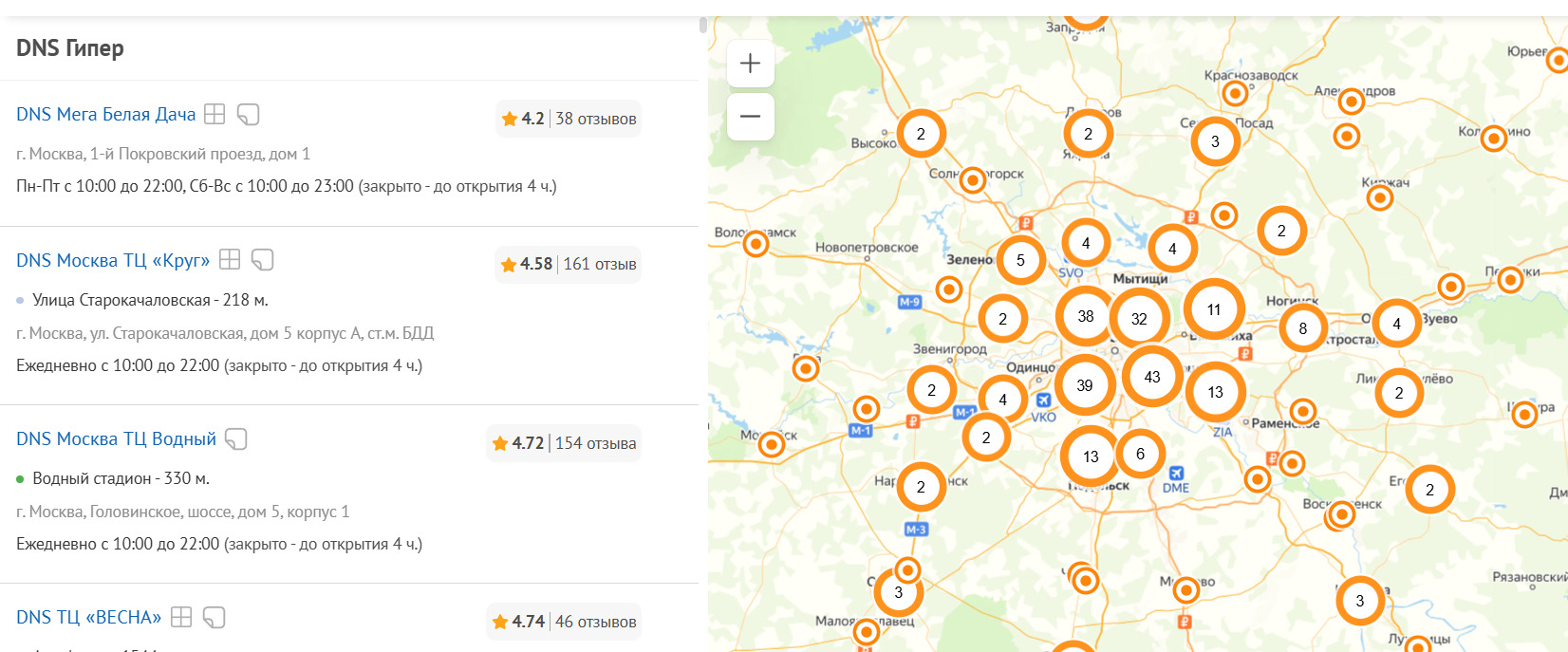Viewport: 1568px width, 652px height.
Task: Select the cluster of 2 near Наро-Фоминск
Action: tap(921, 487)
